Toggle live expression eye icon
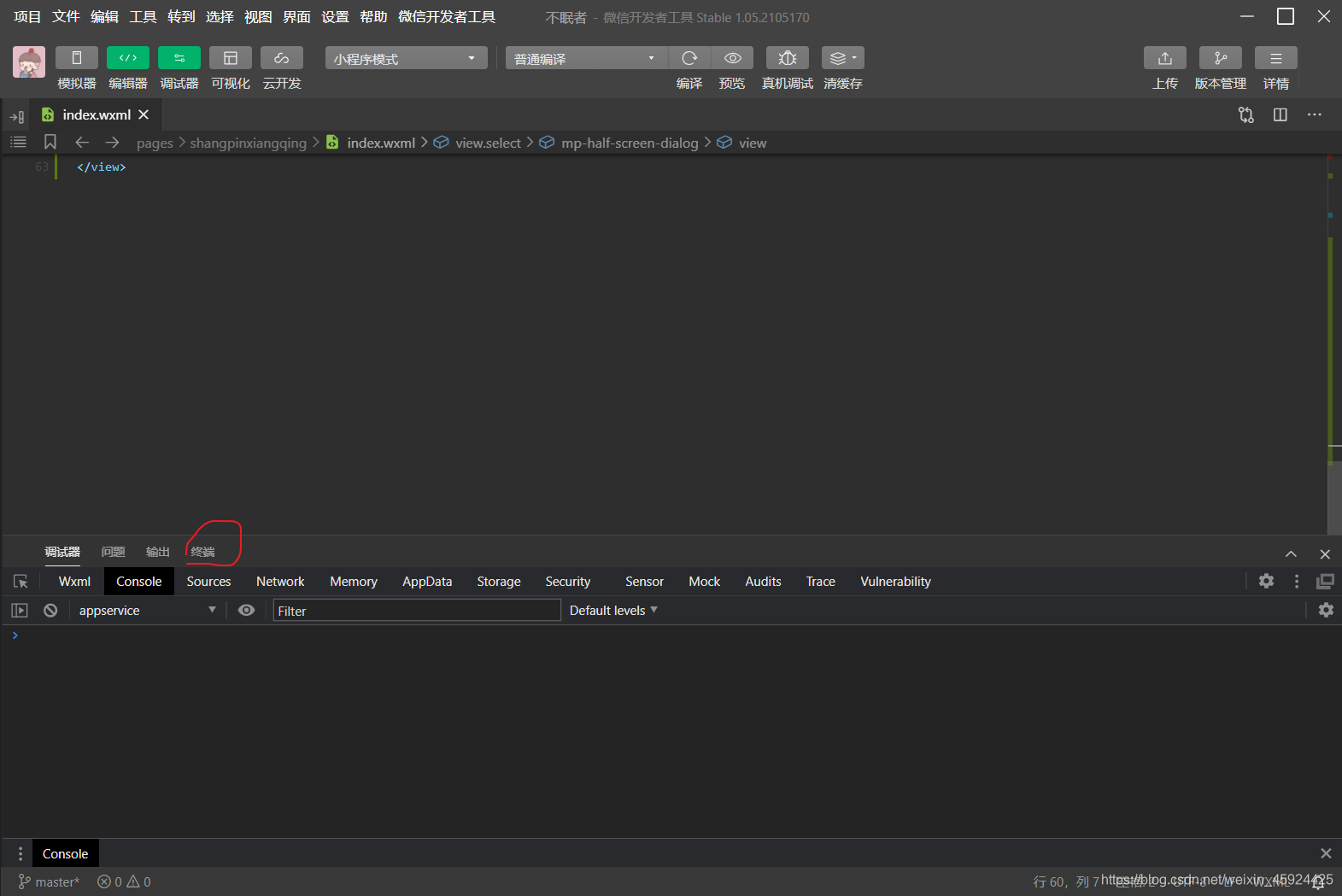 (x=246, y=610)
